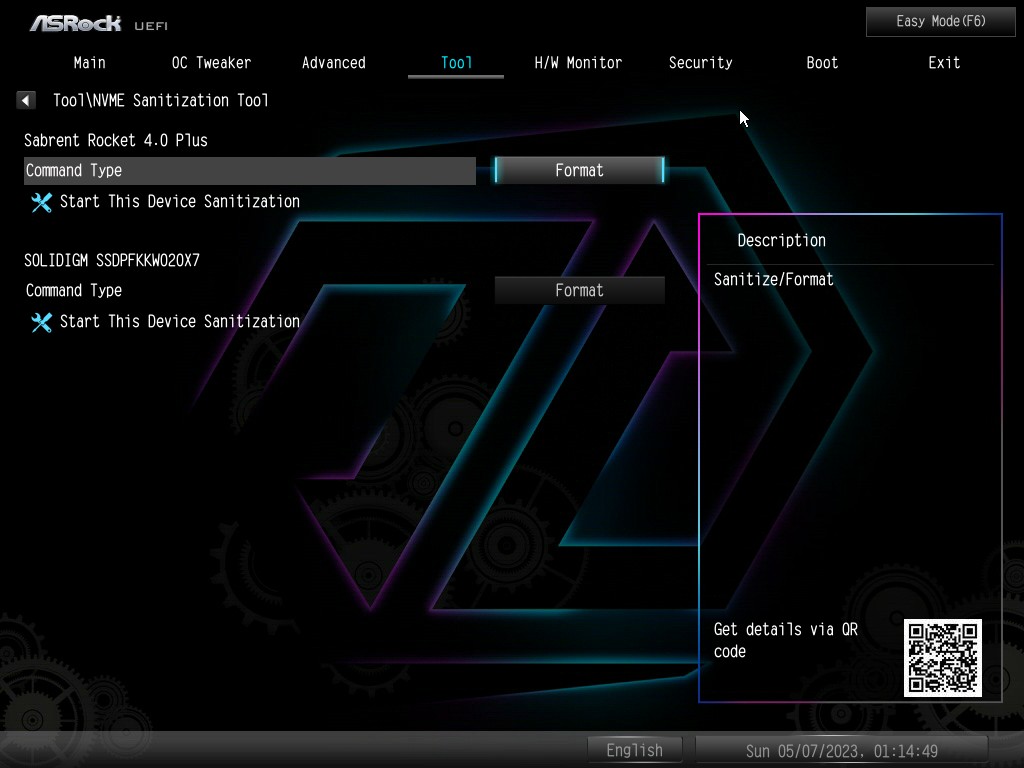1024x768 pixels.
Task: Click the wrench icon for SOLIDIGM sanitization
Action: click(x=41, y=322)
